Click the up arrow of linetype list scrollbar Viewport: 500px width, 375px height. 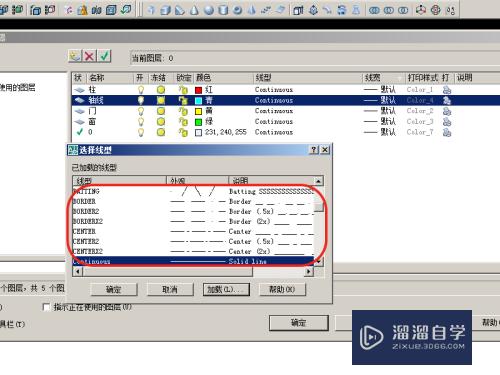click(x=319, y=181)
